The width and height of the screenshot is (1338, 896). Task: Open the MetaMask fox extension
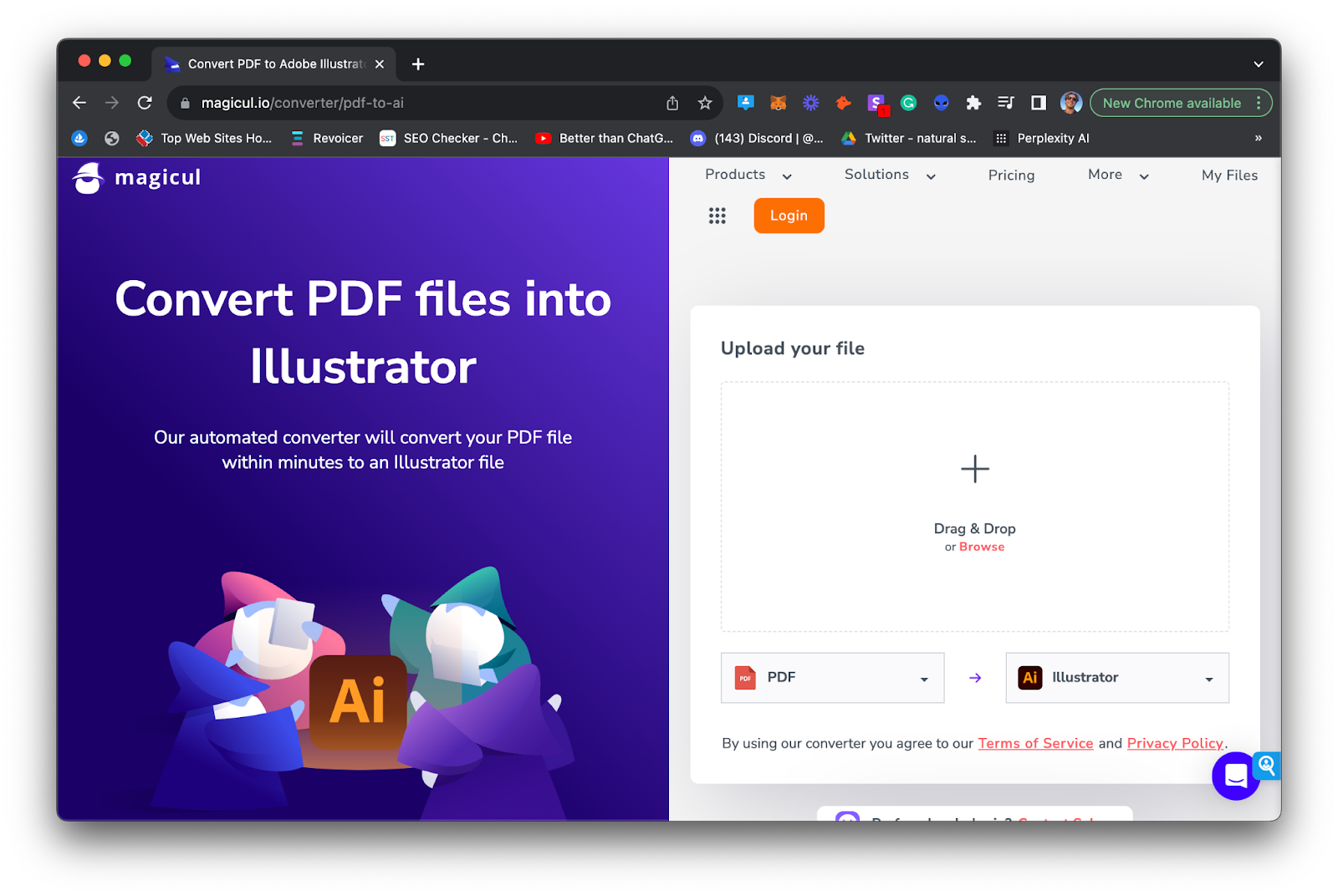pos(778,103)
